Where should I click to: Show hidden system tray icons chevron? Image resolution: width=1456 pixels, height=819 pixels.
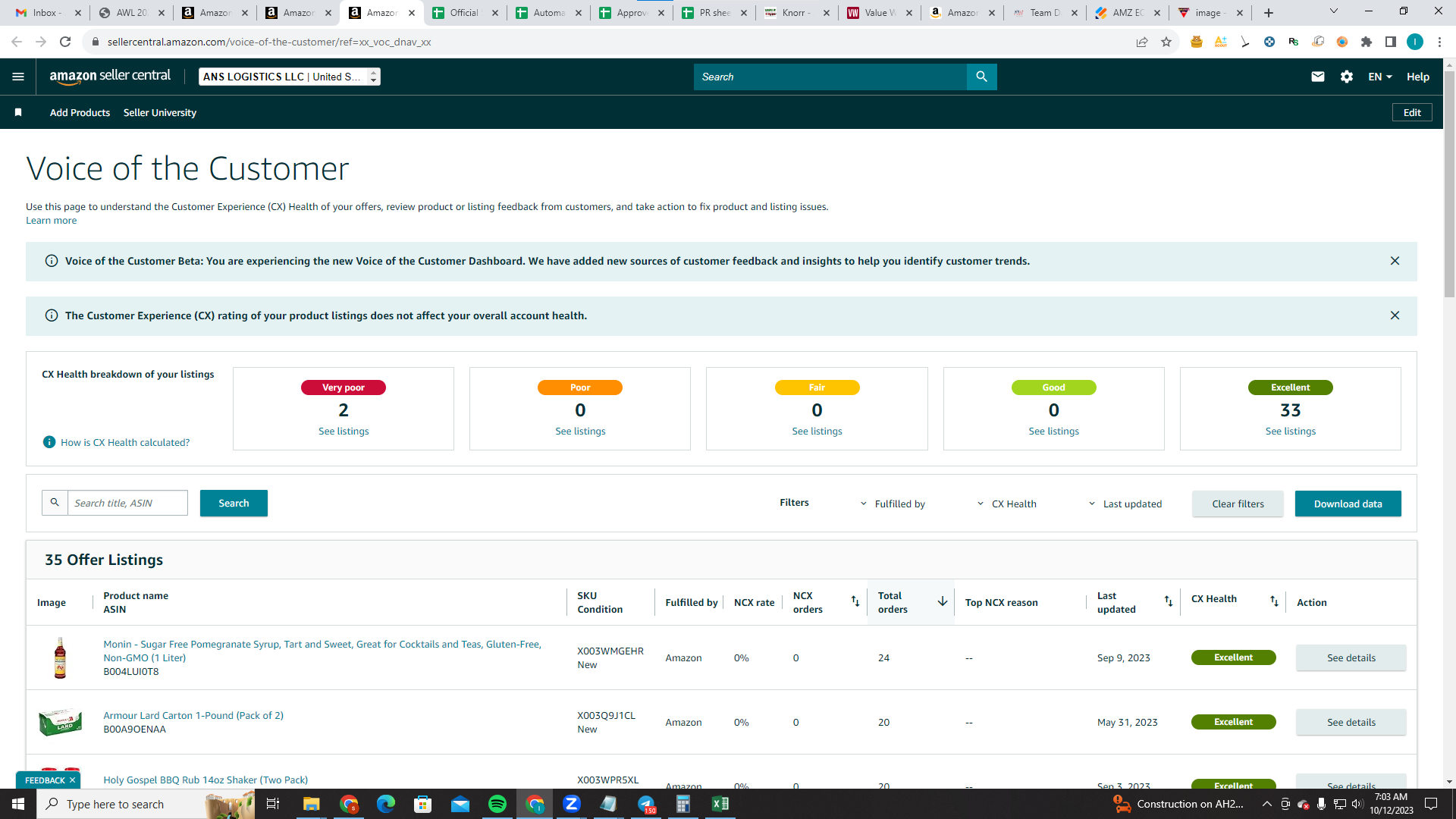(x=1266, y=804)
